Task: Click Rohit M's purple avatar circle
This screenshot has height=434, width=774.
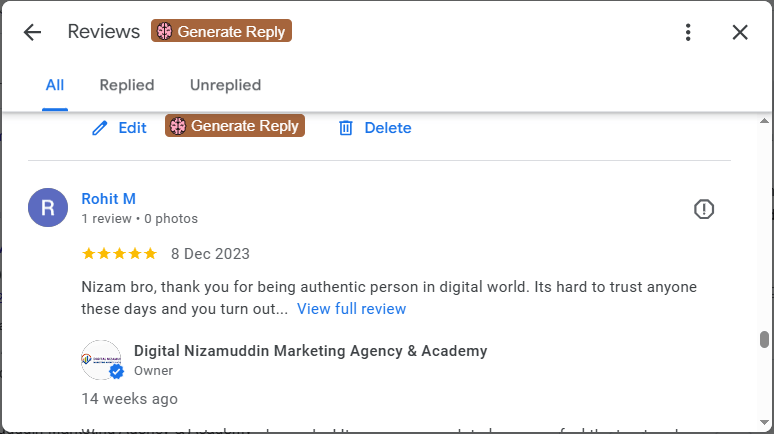Action: tap(48, 208)
